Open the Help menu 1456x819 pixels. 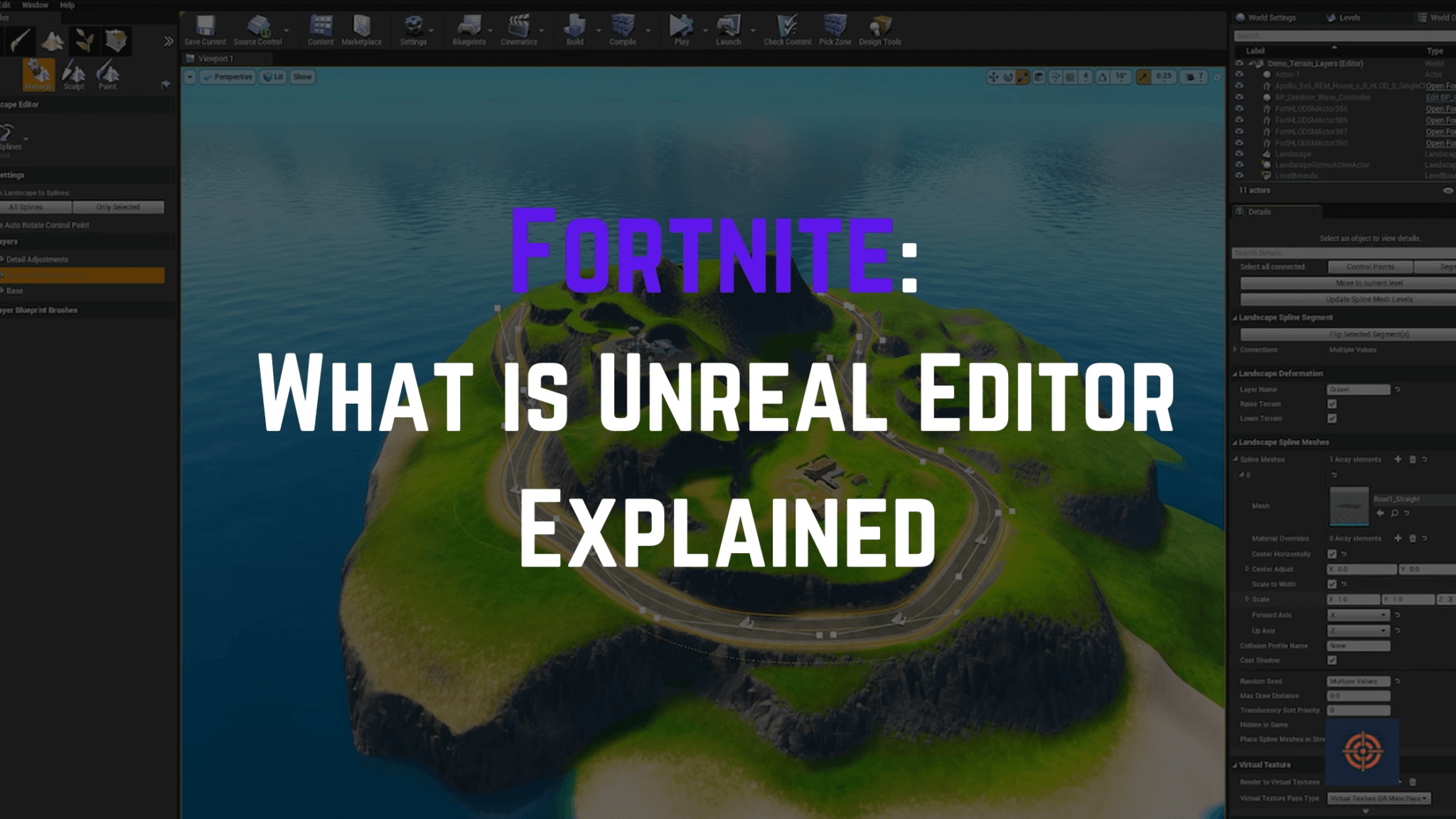click(68, 5)
